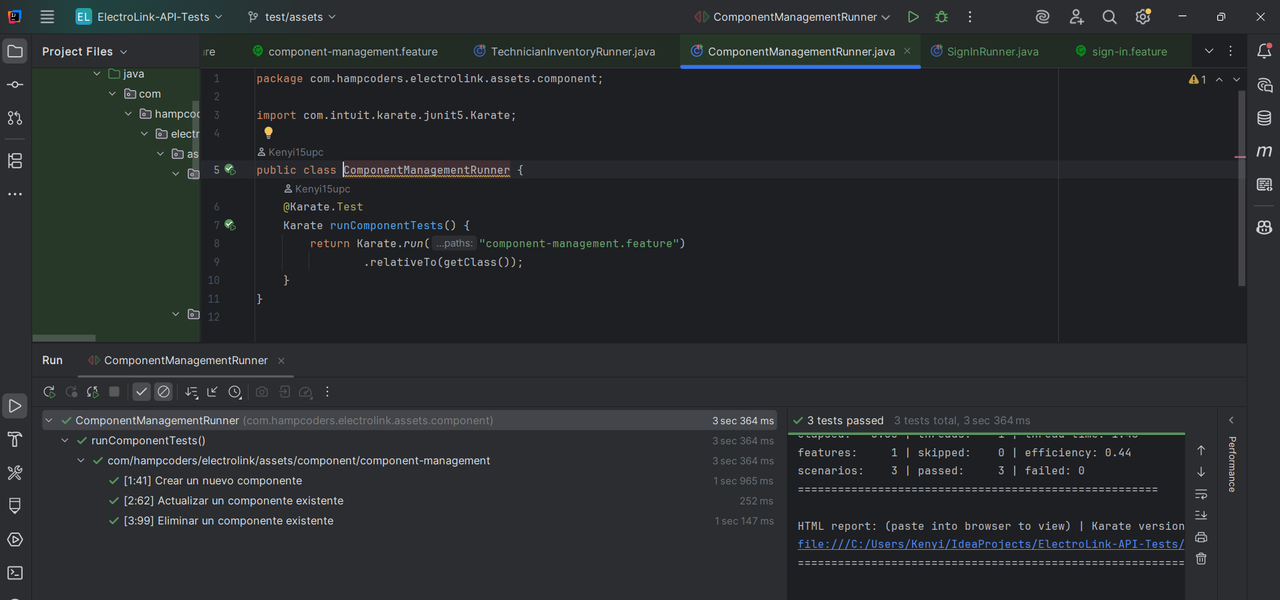Image resolution: width=1280 pixels, height=600 pixels.
Task: Open the Structure tool window
Action: pyautogui.click(x=15, y=161)
